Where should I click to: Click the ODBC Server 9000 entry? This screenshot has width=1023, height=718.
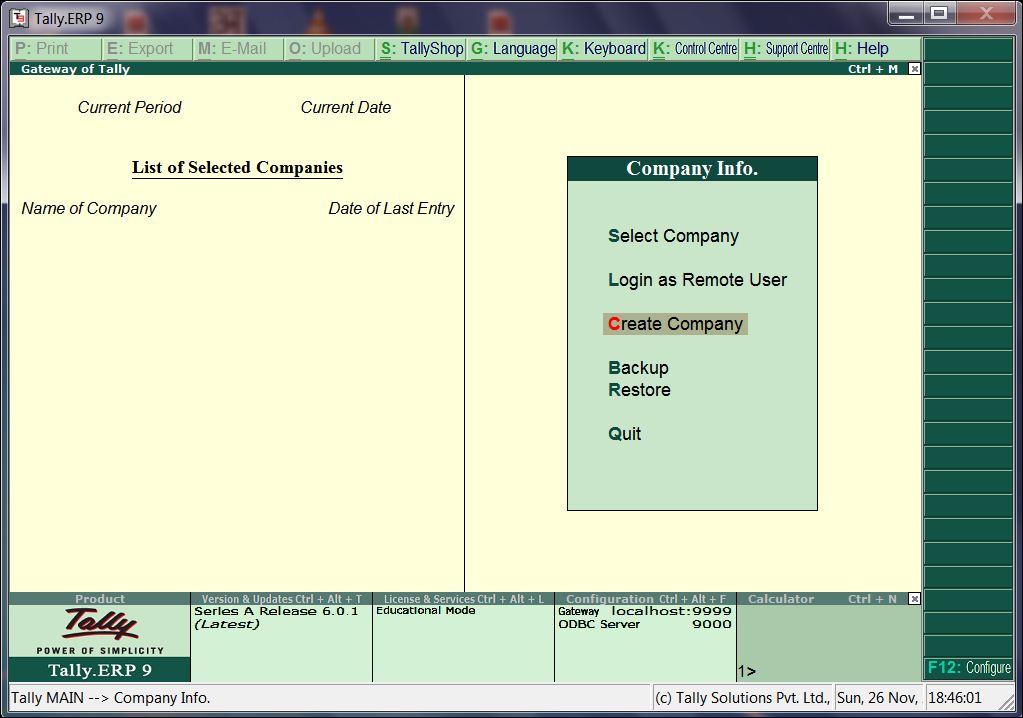click(x=645, y=624)
